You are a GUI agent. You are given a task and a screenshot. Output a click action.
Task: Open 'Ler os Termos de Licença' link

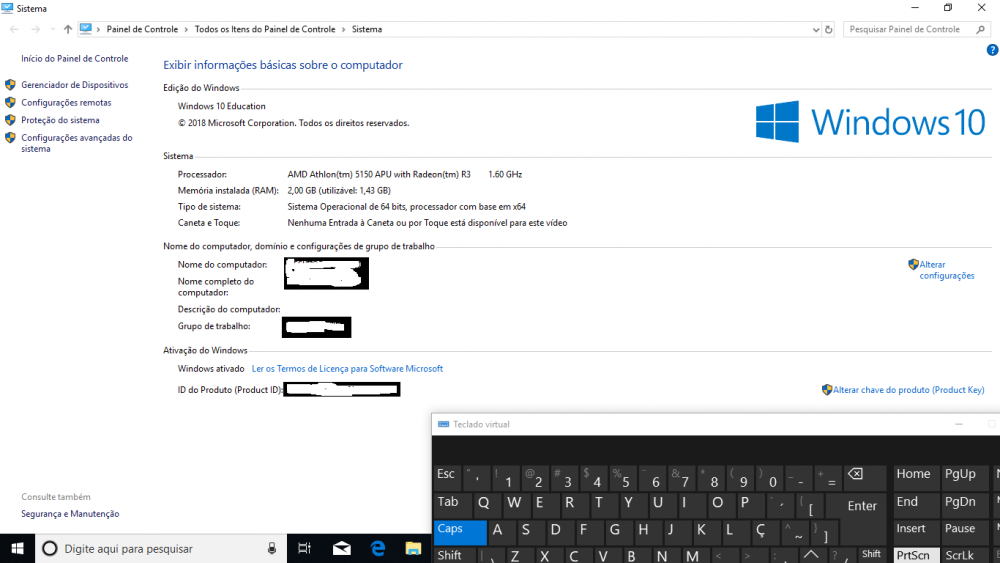[x=347, y=369]
